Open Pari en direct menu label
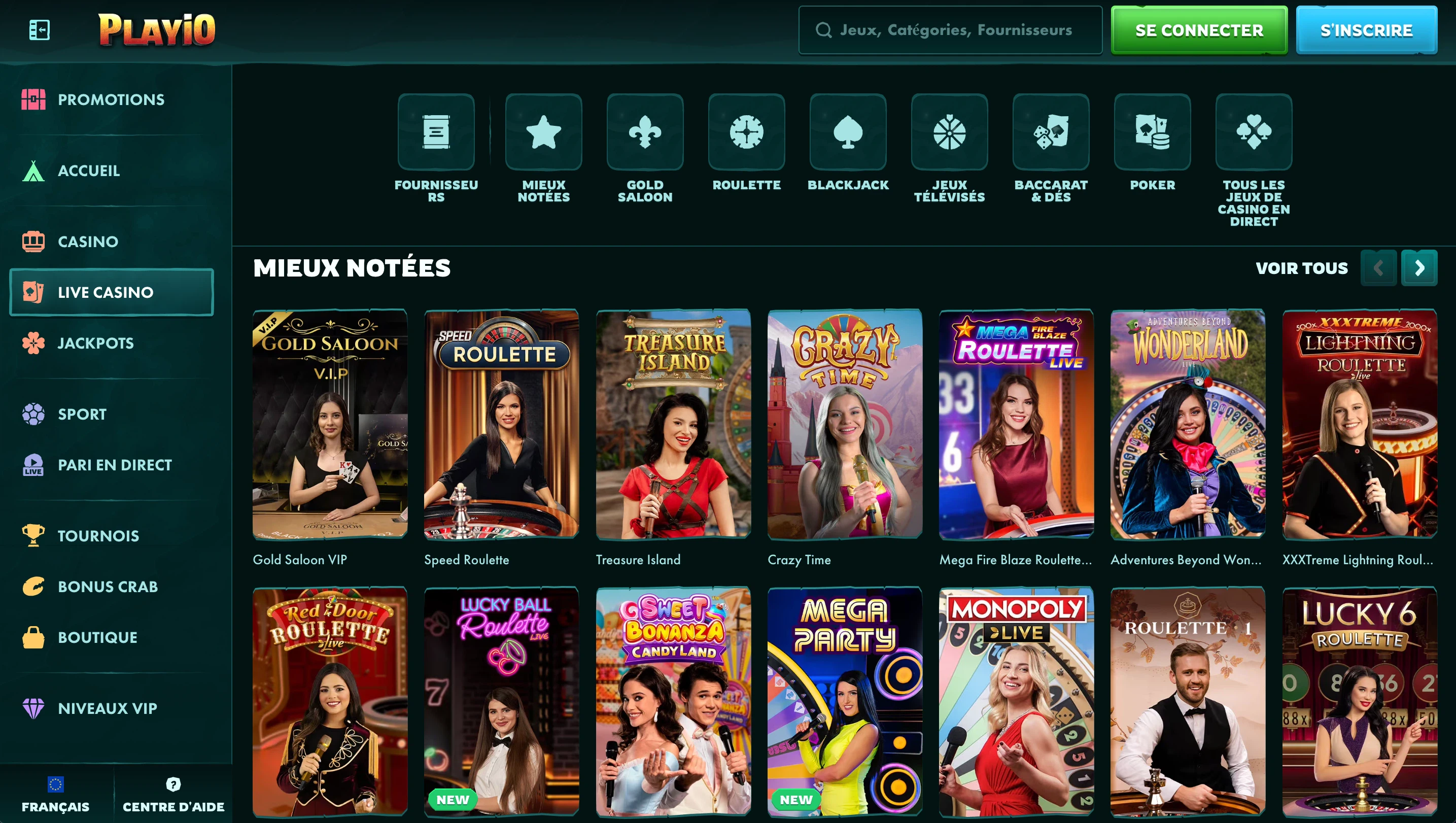The image size is (1456, 823). click(115, 465)
